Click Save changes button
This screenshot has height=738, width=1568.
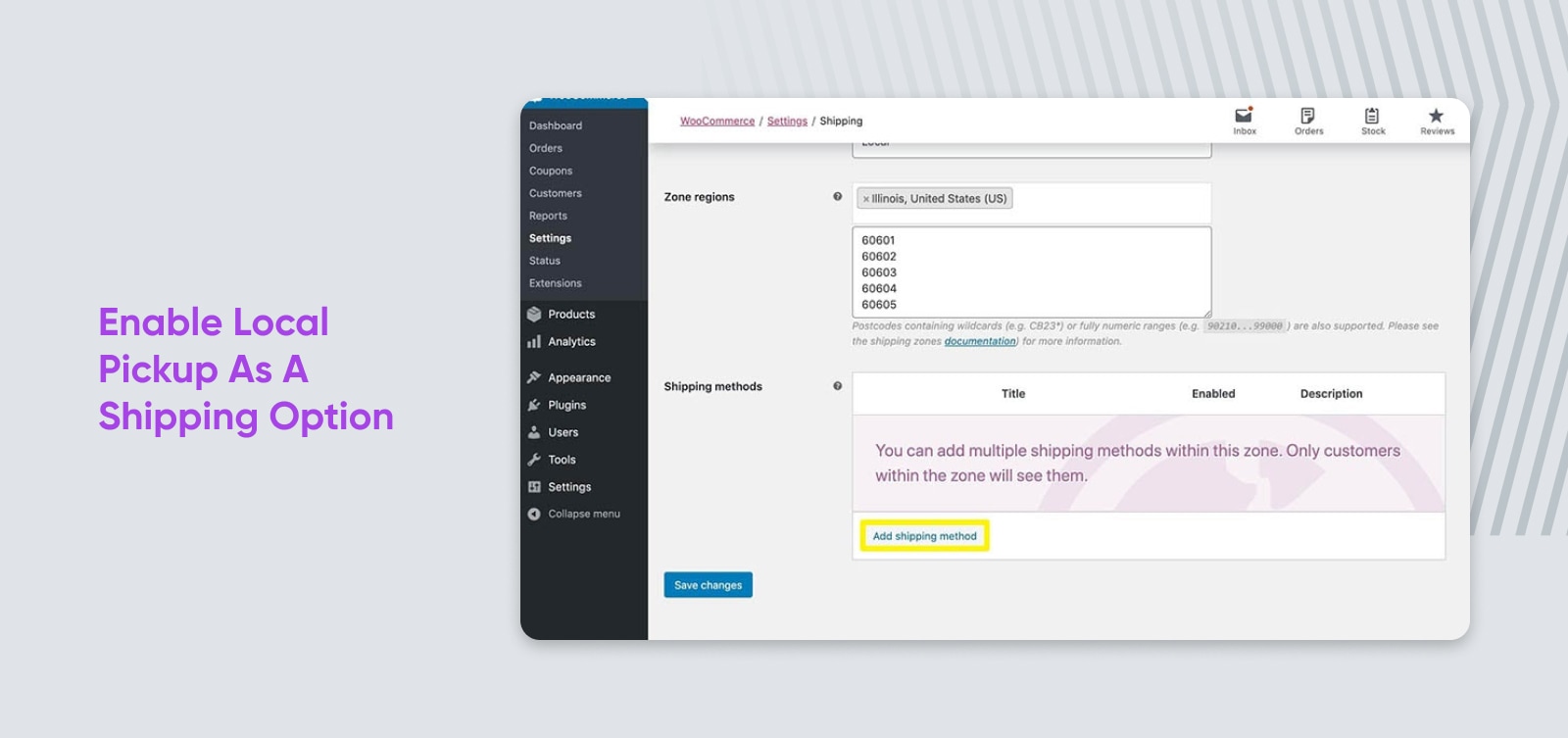coord(708,585)
